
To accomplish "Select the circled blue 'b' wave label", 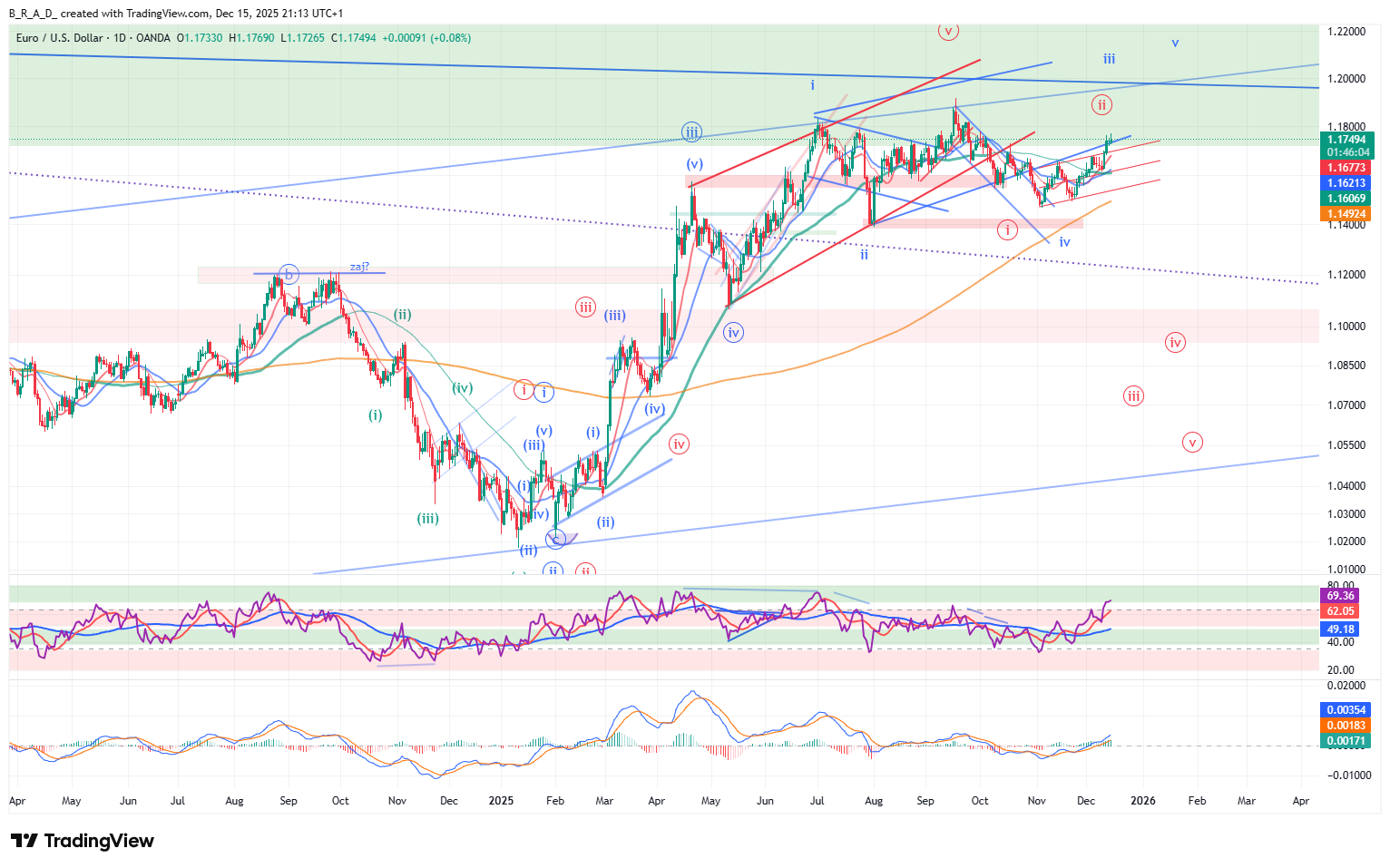I will [x=289, y=274].
